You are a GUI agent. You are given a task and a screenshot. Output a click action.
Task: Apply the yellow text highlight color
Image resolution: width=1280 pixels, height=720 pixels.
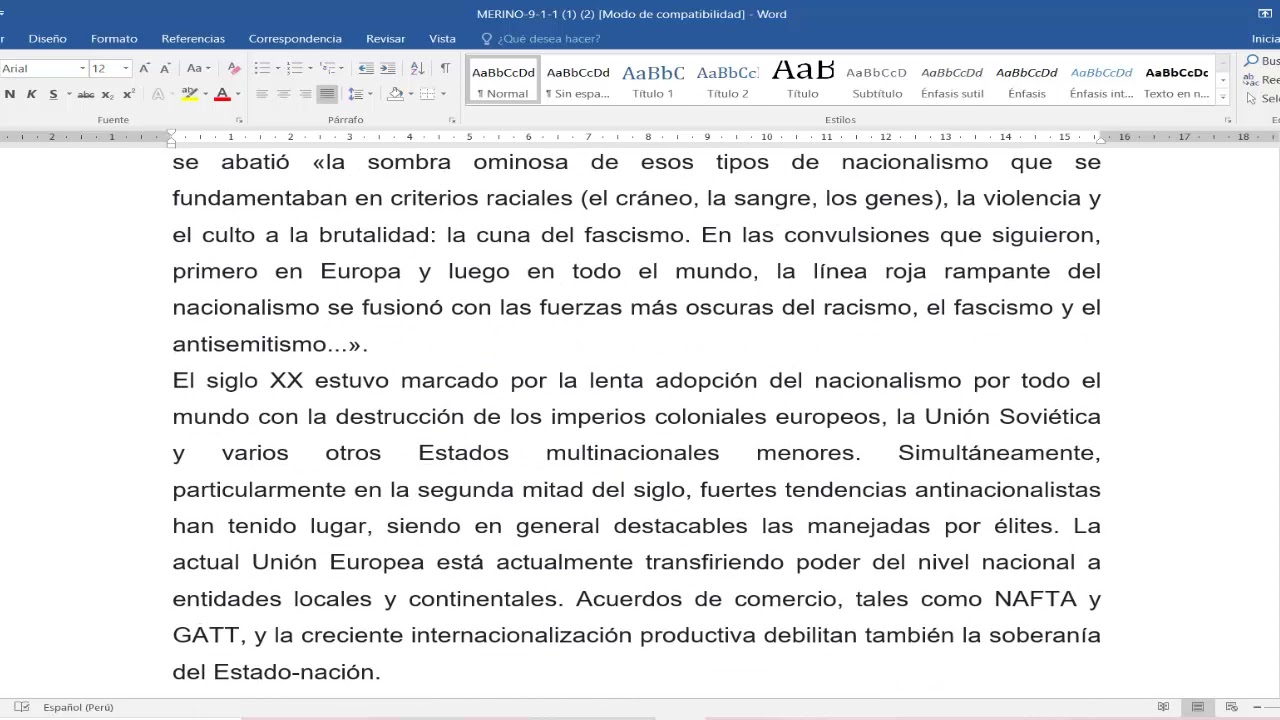pos(189,94)
